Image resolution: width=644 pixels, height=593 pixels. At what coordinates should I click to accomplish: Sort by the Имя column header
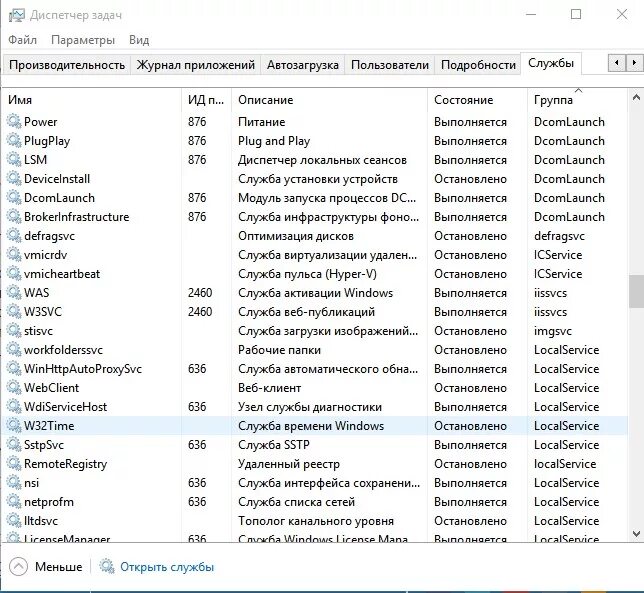coord(92,100)
